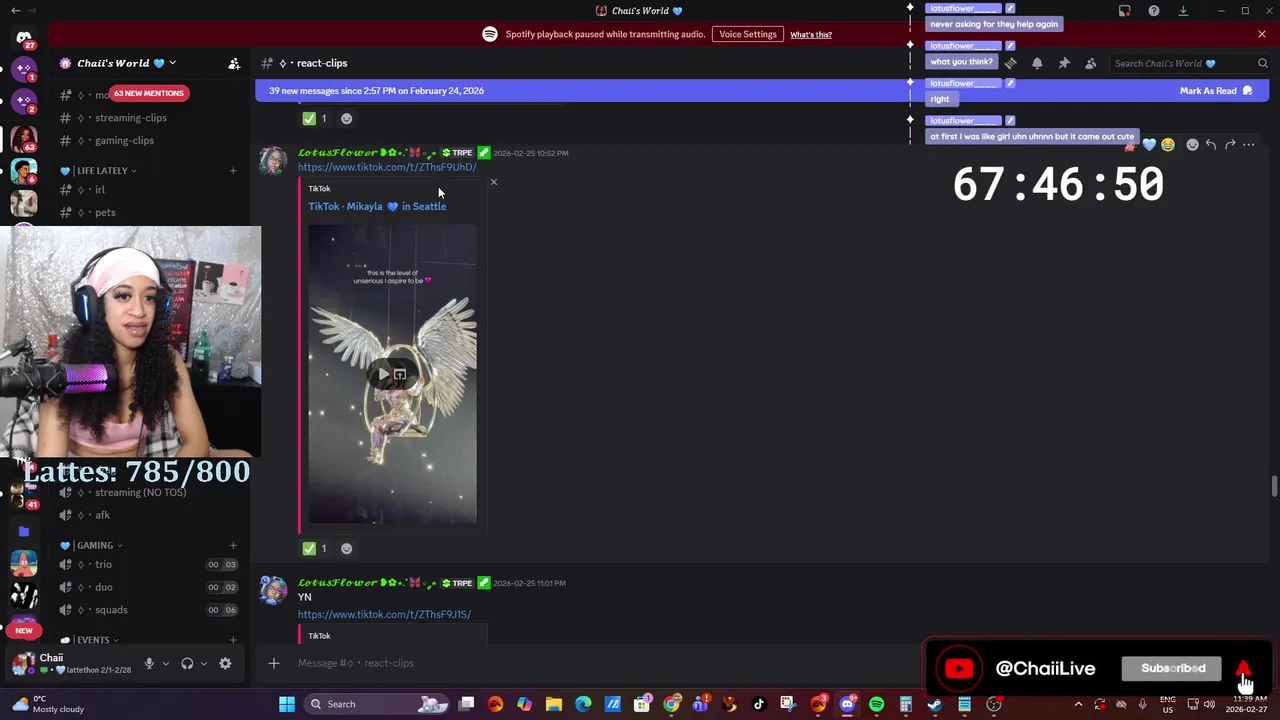Viewport: 1280px width, 720px height.
Task: Collapse LIFE LATELY category
Action: [x=100, y=171]
